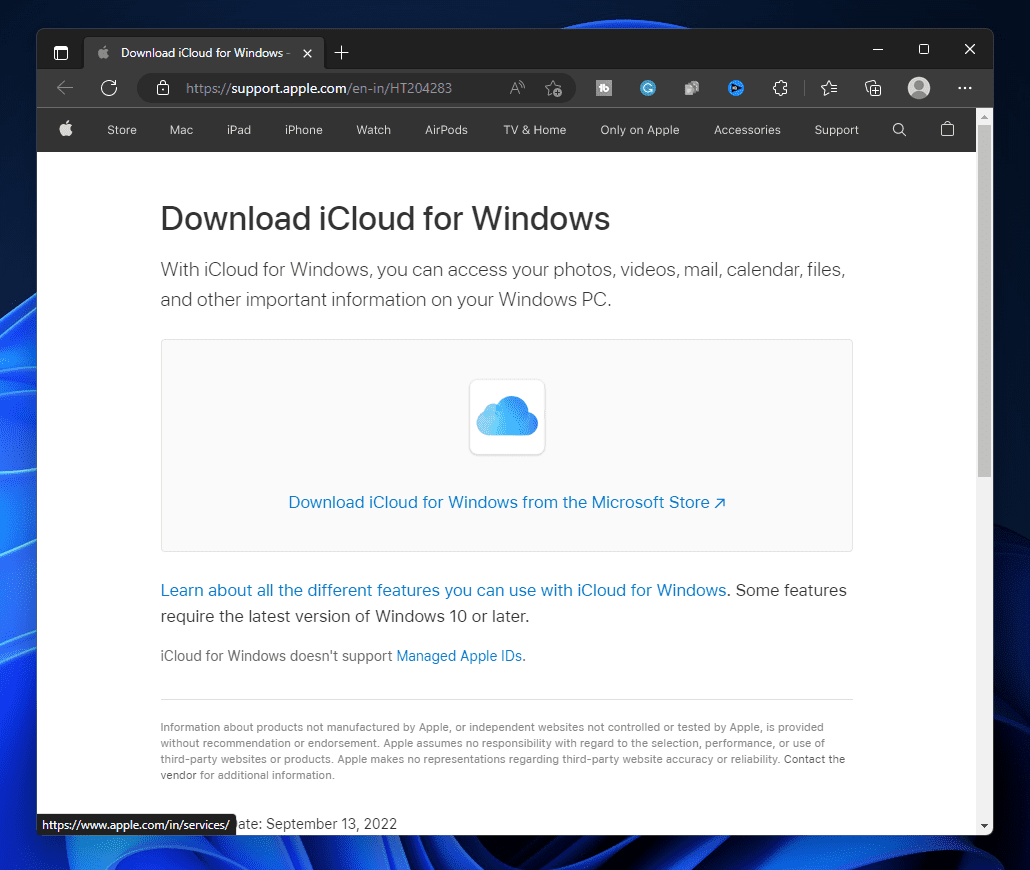
Task: Maximize the browser window
Action: [x=924, y=49]
